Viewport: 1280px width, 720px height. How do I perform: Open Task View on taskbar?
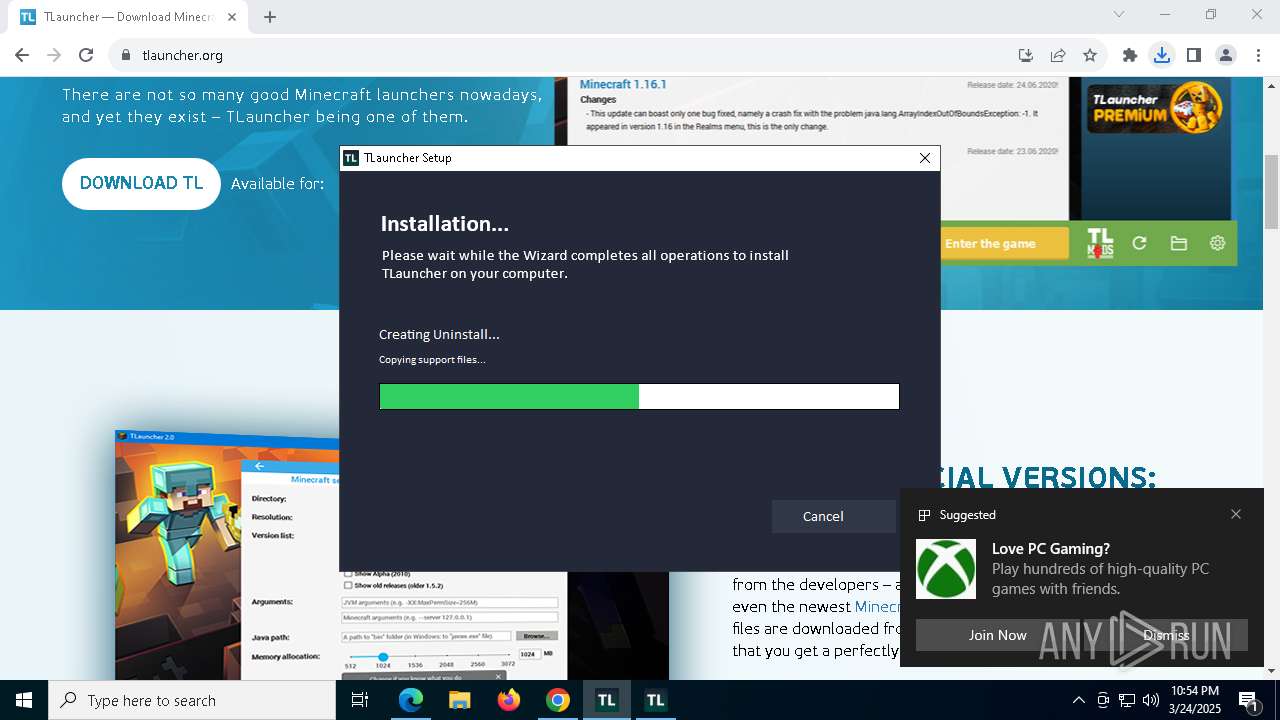point(360,700)
